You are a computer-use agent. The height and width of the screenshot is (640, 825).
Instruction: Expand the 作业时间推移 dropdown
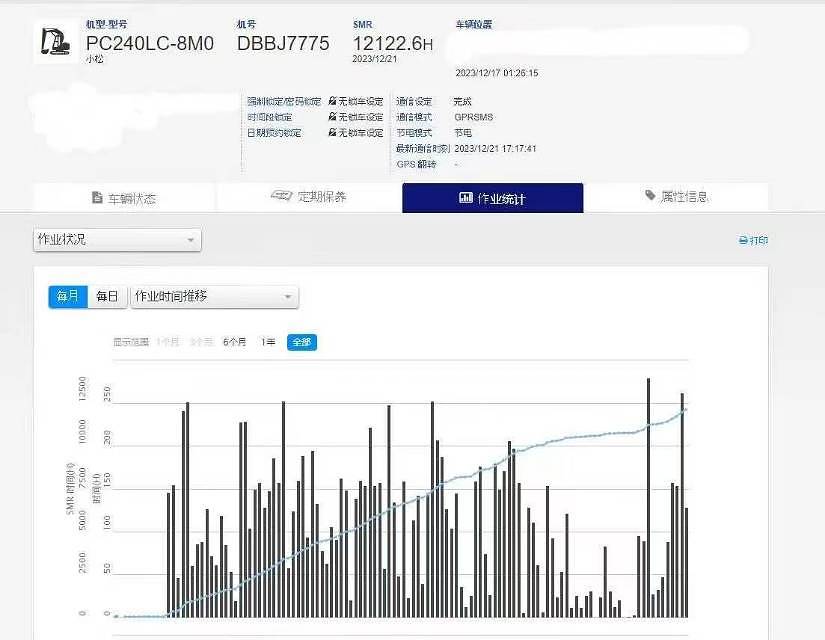[214, 297]
